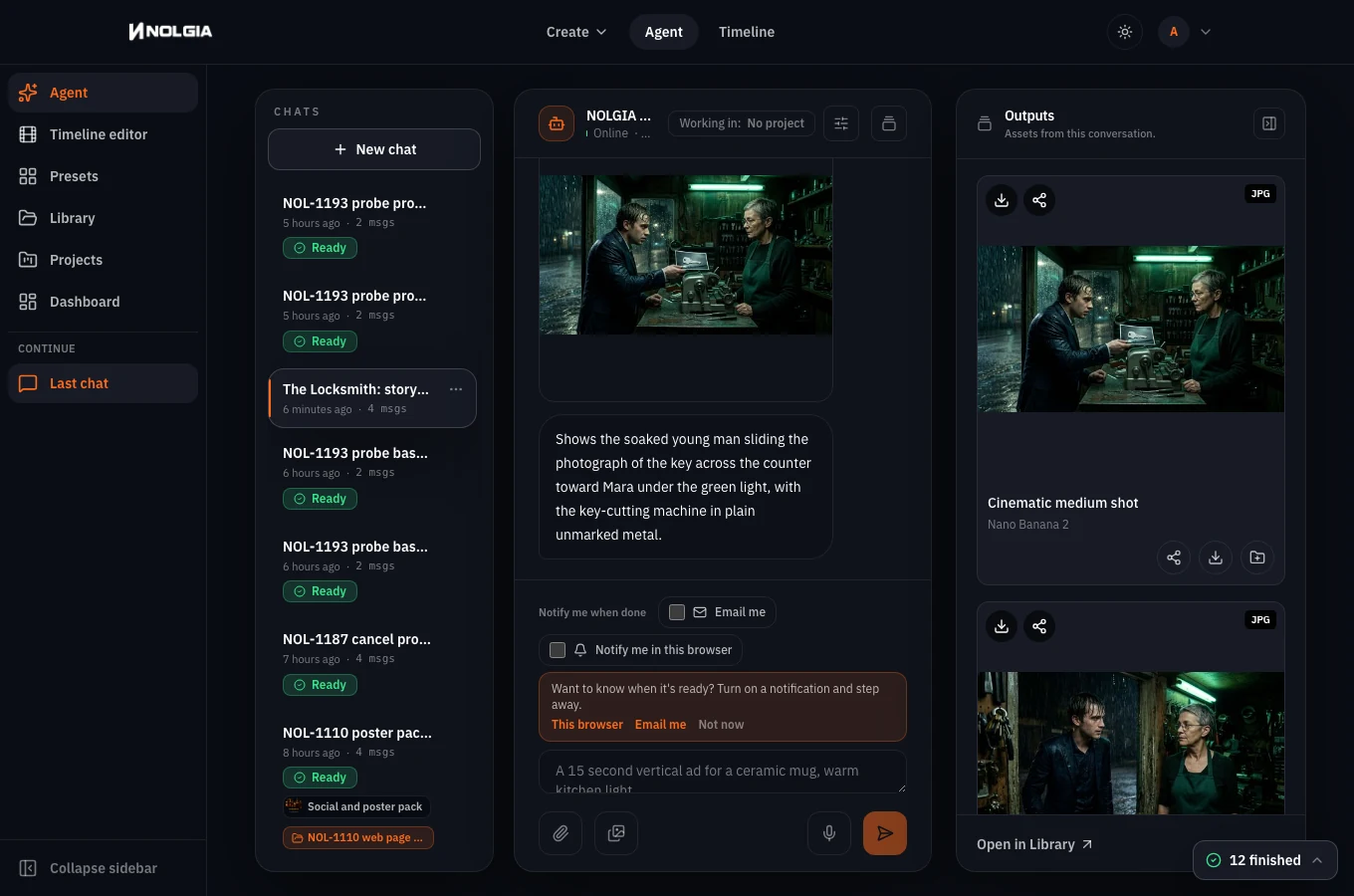Enable the Email me checkbox
Screen dimensions: 1354x896
[x=677, y=612]
